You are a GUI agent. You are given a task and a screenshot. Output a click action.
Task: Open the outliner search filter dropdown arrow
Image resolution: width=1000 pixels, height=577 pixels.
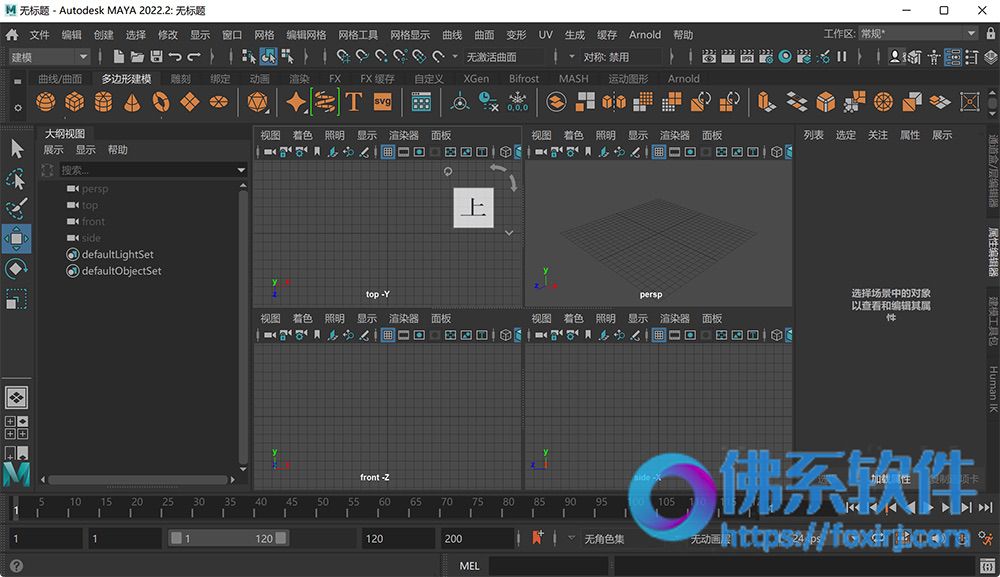click(x=241, y=170)
